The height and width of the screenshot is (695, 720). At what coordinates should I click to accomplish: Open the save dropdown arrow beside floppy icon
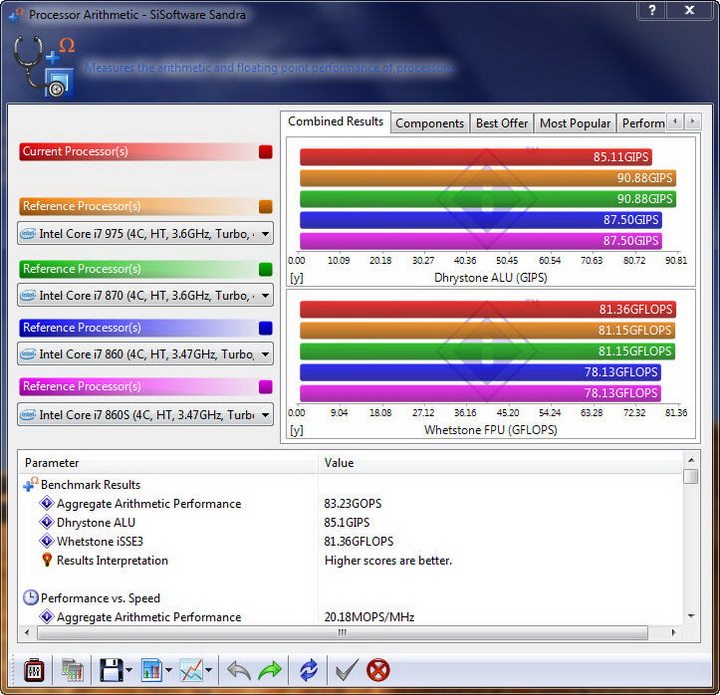[129, 671]
